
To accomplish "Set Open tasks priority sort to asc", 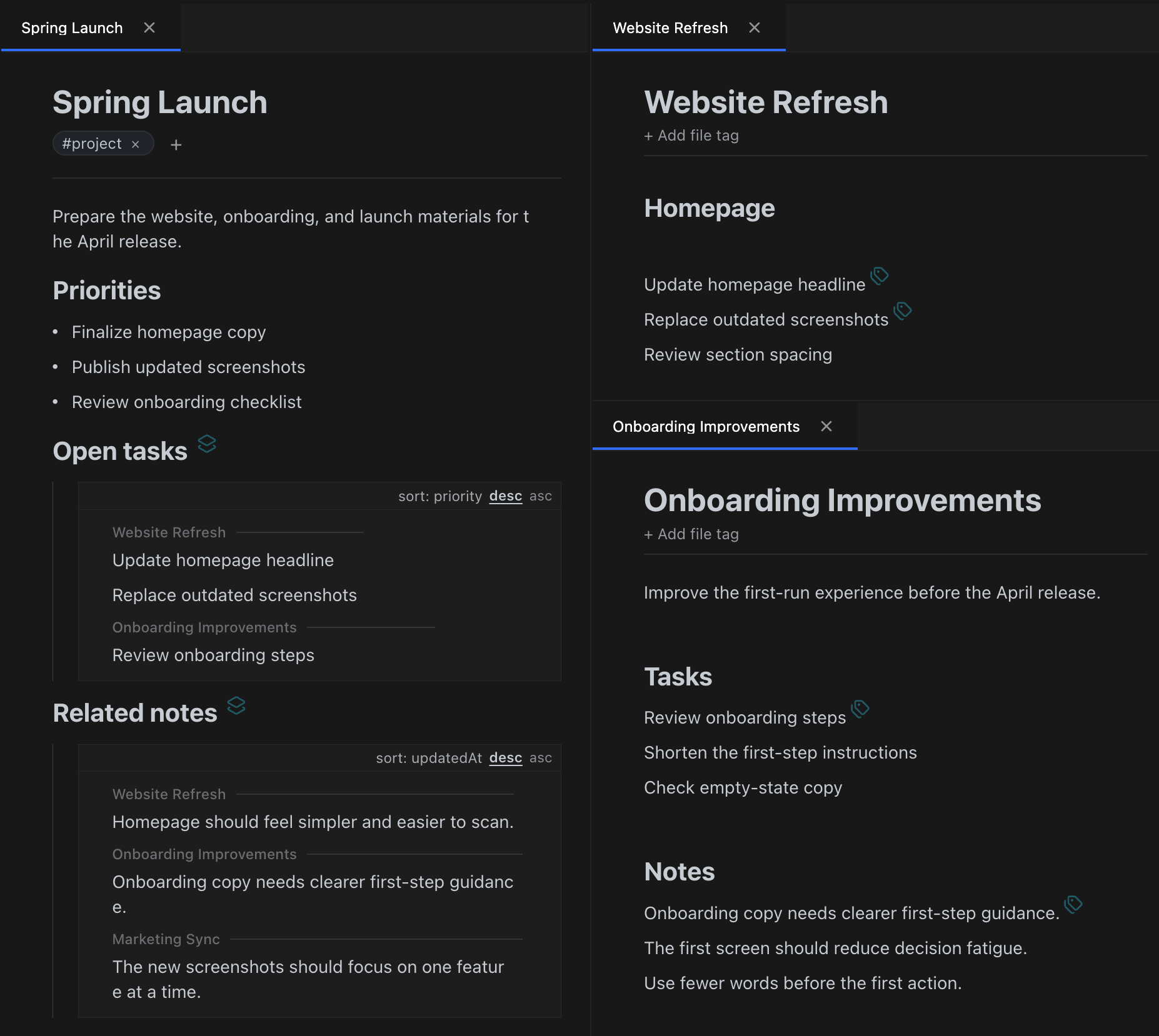I will point(540,496).
